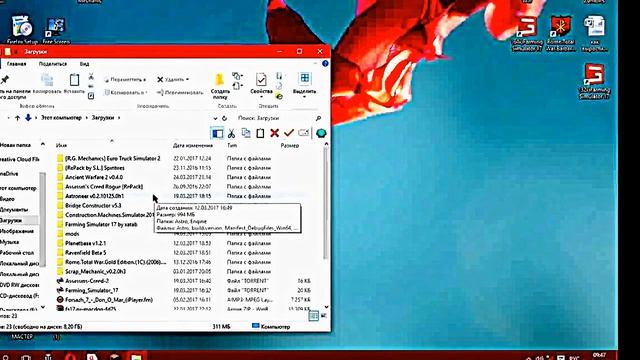This screenshot has height=360, width=640.
Task: Switch to the Home ribbon tab
Action: point(16,64)
